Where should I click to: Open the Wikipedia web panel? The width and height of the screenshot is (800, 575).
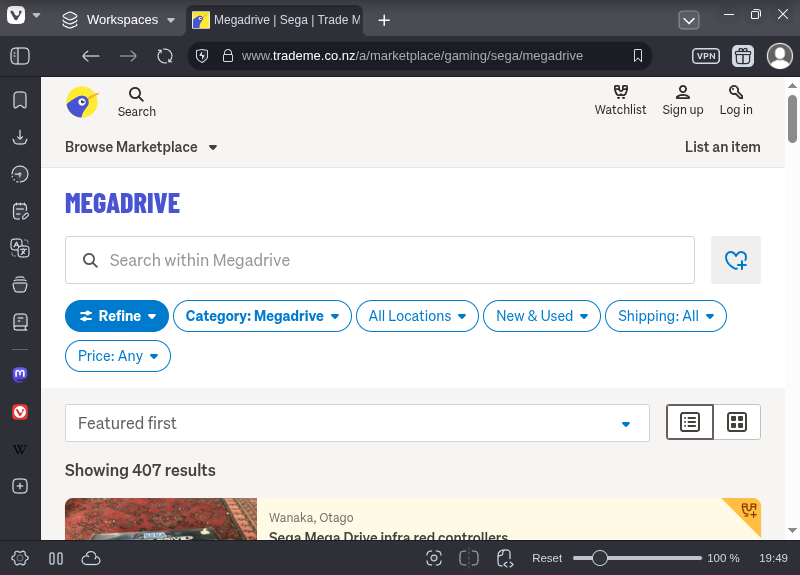coord(19,449)
